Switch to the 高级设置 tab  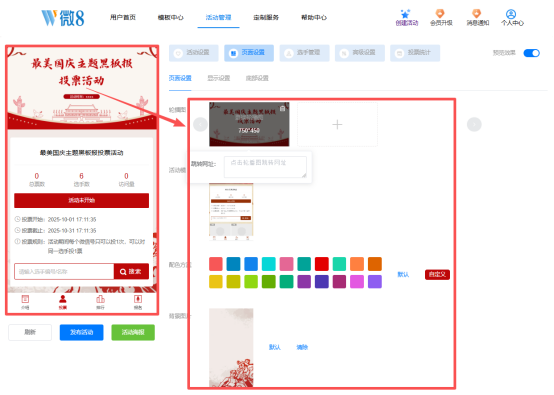[x=360, y=53]
